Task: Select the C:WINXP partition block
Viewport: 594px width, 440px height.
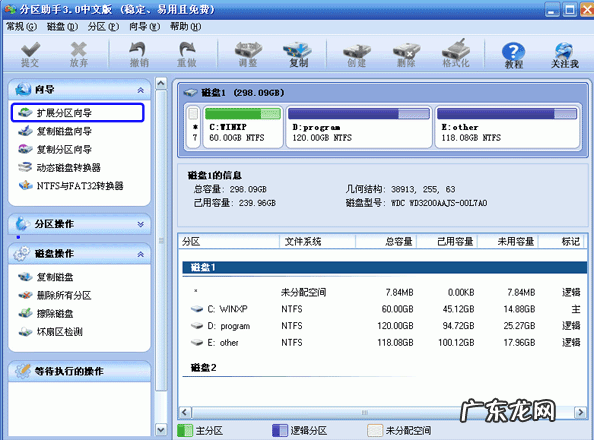Action: 243,127
